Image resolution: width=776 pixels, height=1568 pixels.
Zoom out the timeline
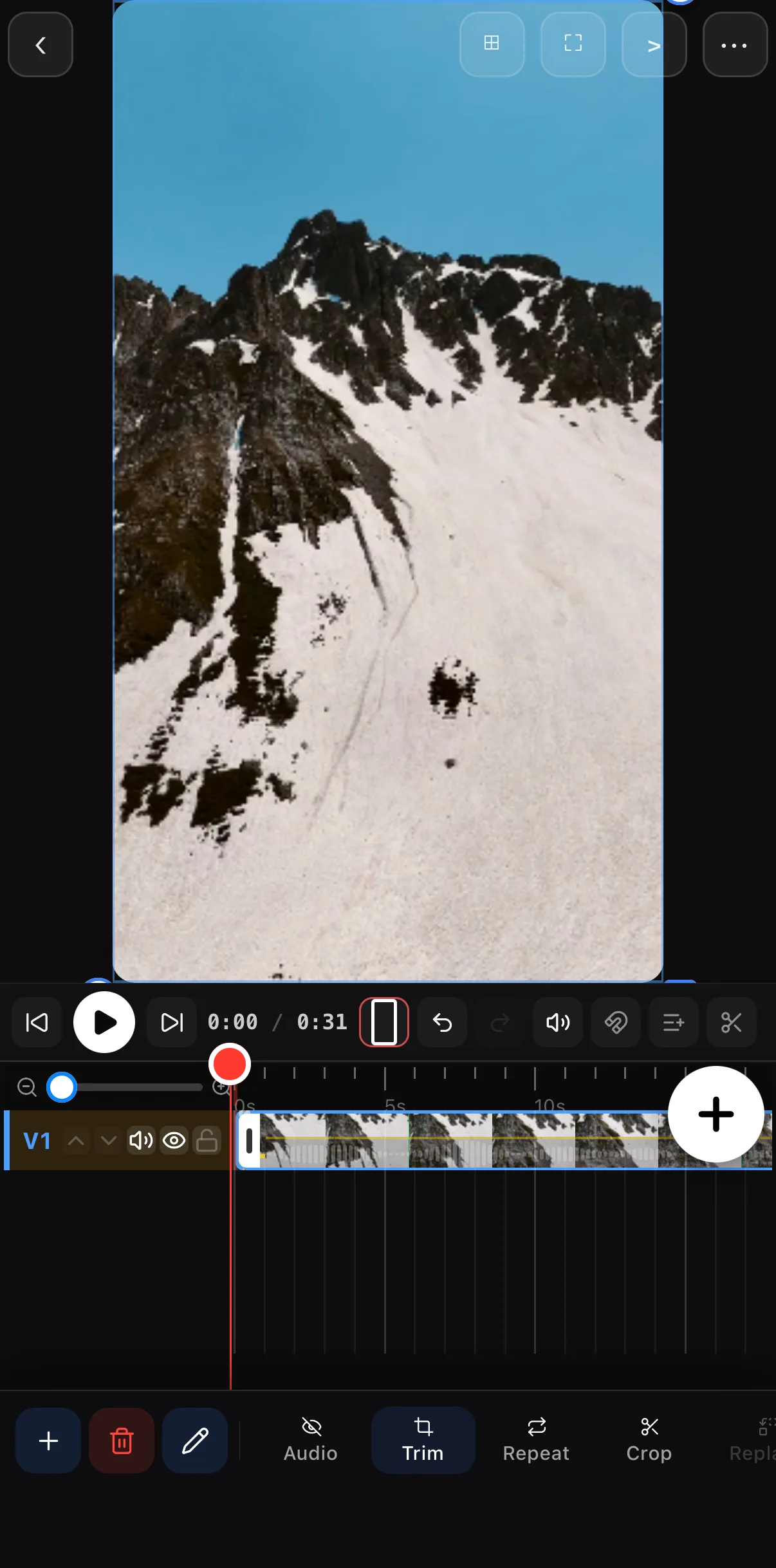click(27, 1087)
